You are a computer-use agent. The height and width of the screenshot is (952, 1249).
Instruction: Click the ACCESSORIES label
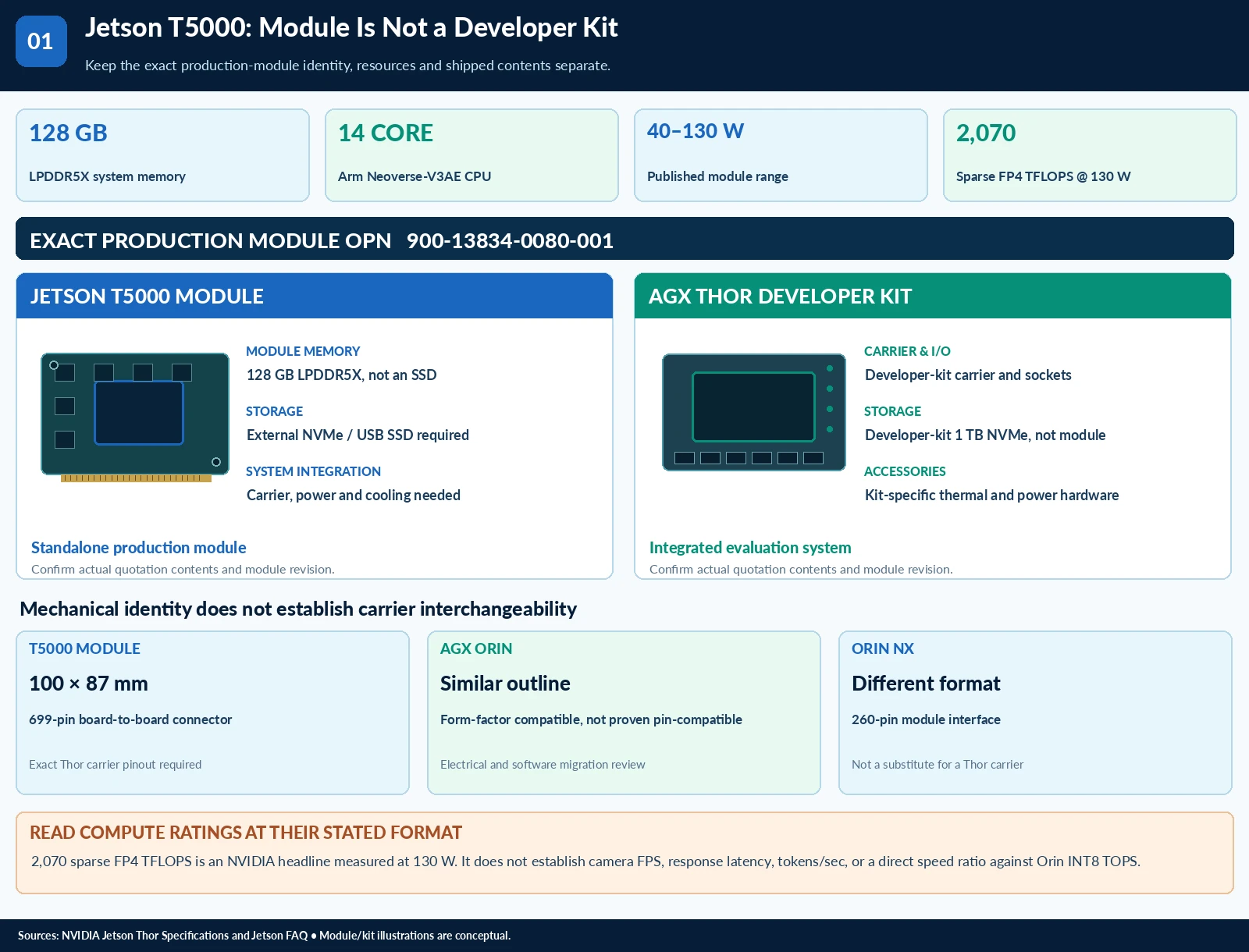click(x=905, y=471)
